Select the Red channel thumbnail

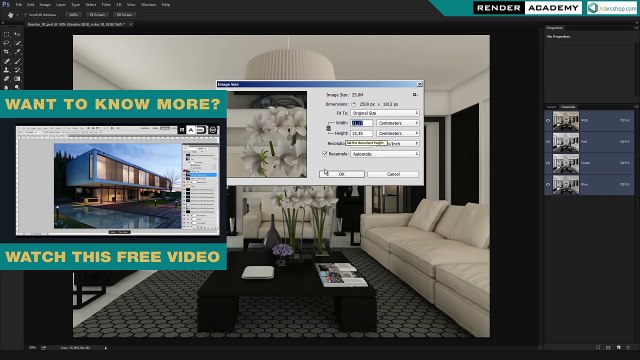coord(566,142)
